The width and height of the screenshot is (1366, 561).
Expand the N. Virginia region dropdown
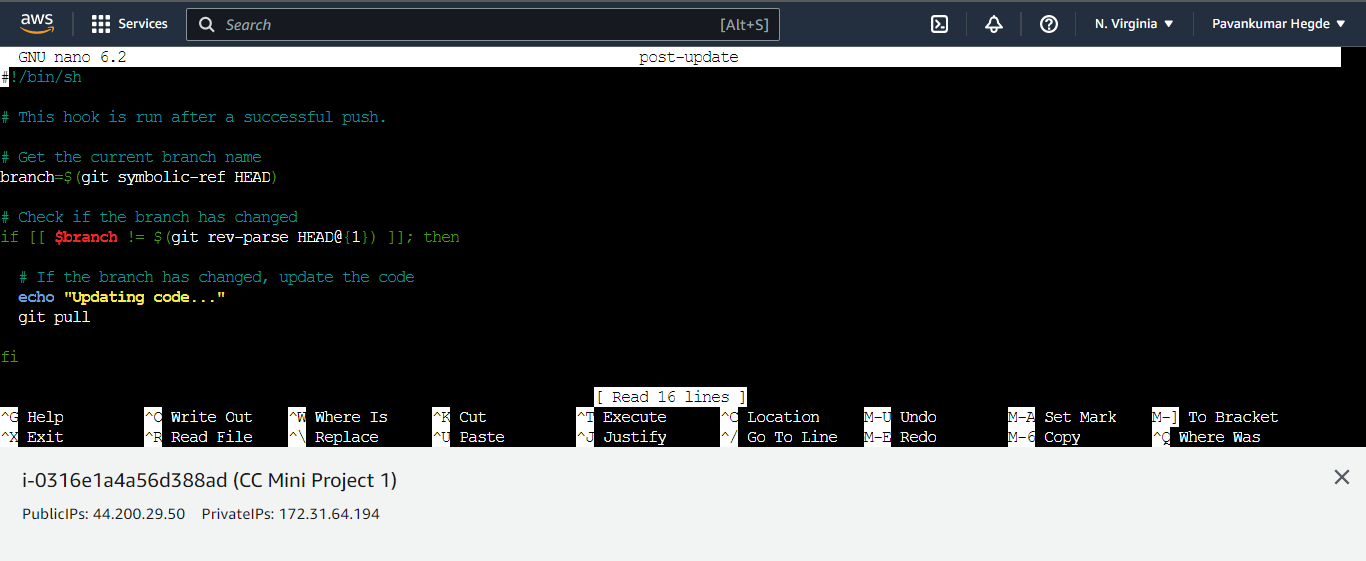tap(1134, 24)
